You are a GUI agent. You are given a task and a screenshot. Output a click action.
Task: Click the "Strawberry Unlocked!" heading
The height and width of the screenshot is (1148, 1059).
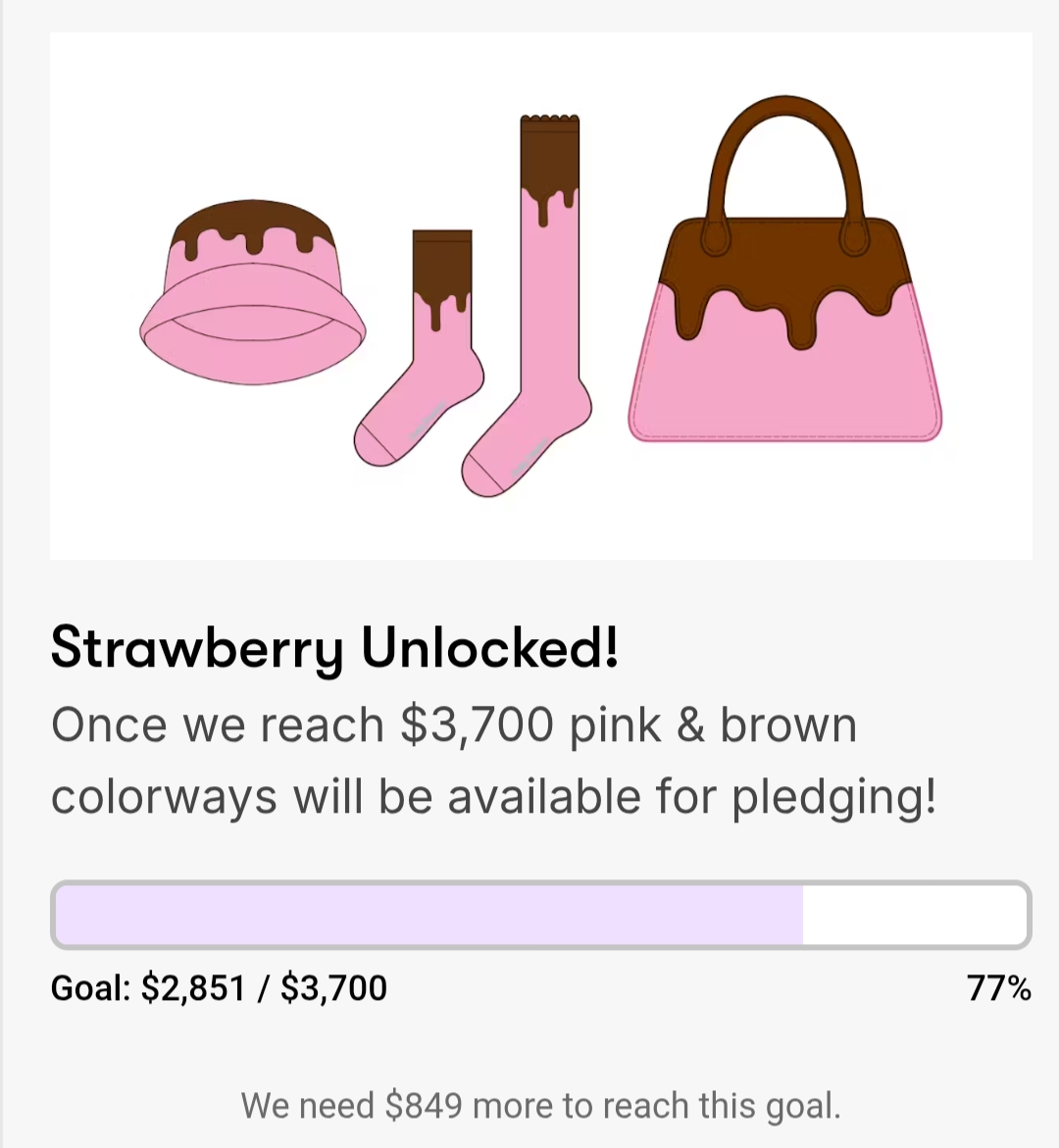pos(334,648)
